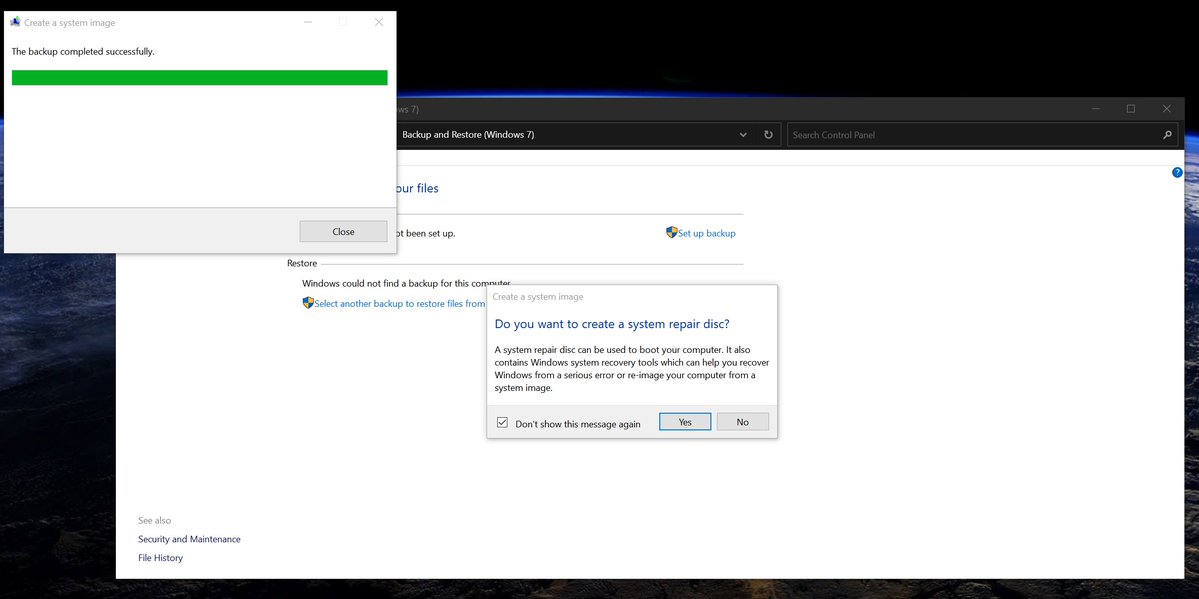Click "The backup completed successfully." text

coord(83,51)
